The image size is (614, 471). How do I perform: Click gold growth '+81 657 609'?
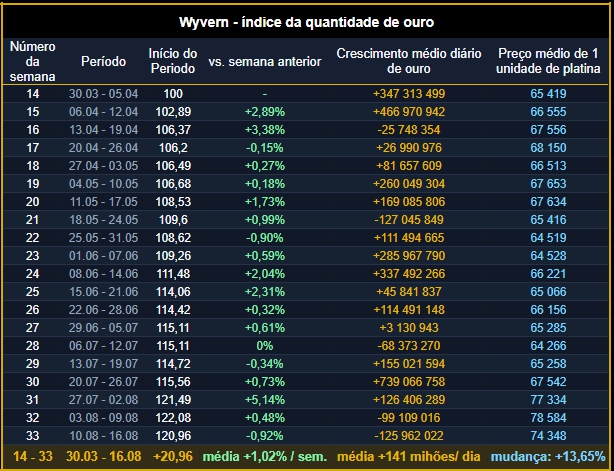pos(409,166)
